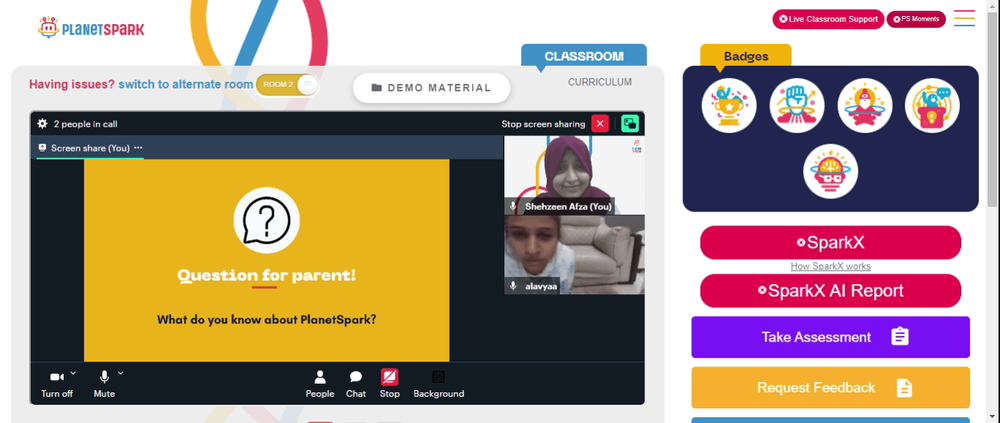Open the DEMO MATERIAL folder button
Screen dimensions: 1000x423
[431, 88]
